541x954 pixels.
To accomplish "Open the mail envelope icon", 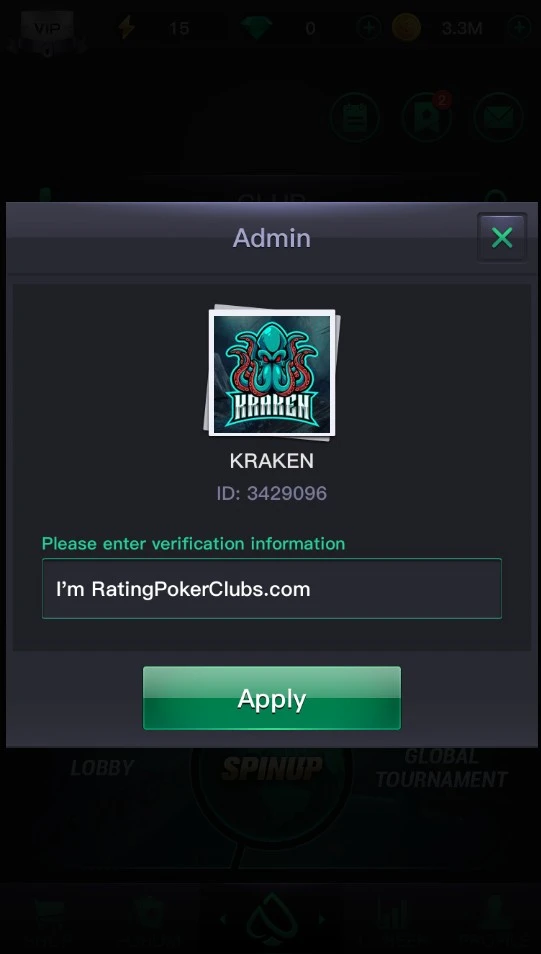I will (x=498, y=117).
